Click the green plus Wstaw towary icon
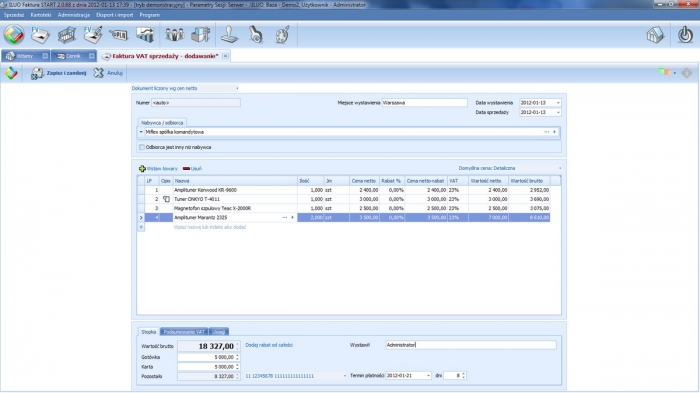The height and width of the screenshot is (393, 700). 142,168
